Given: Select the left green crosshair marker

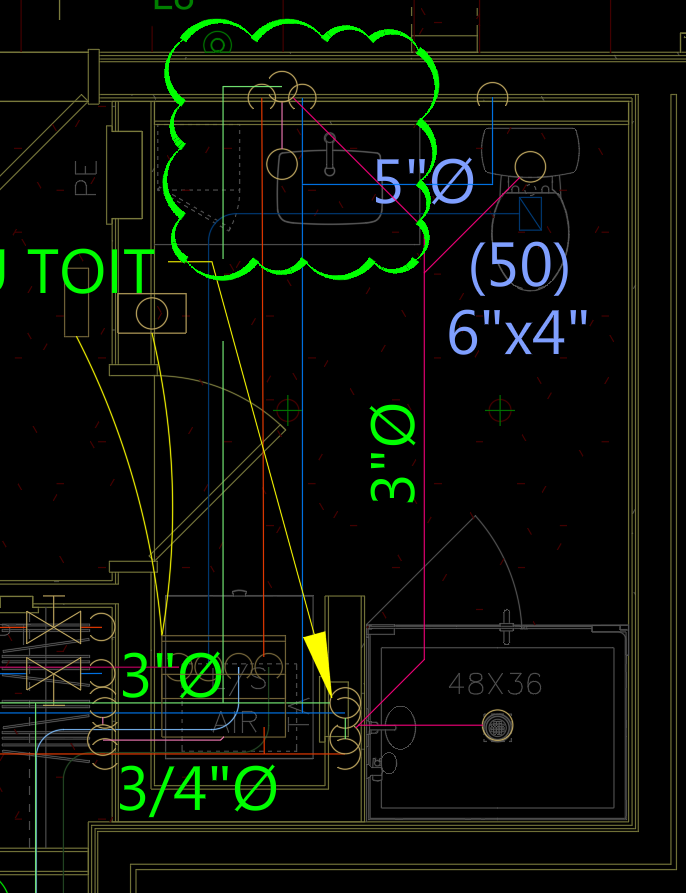Looking at the screenshot, I should 288,409.
